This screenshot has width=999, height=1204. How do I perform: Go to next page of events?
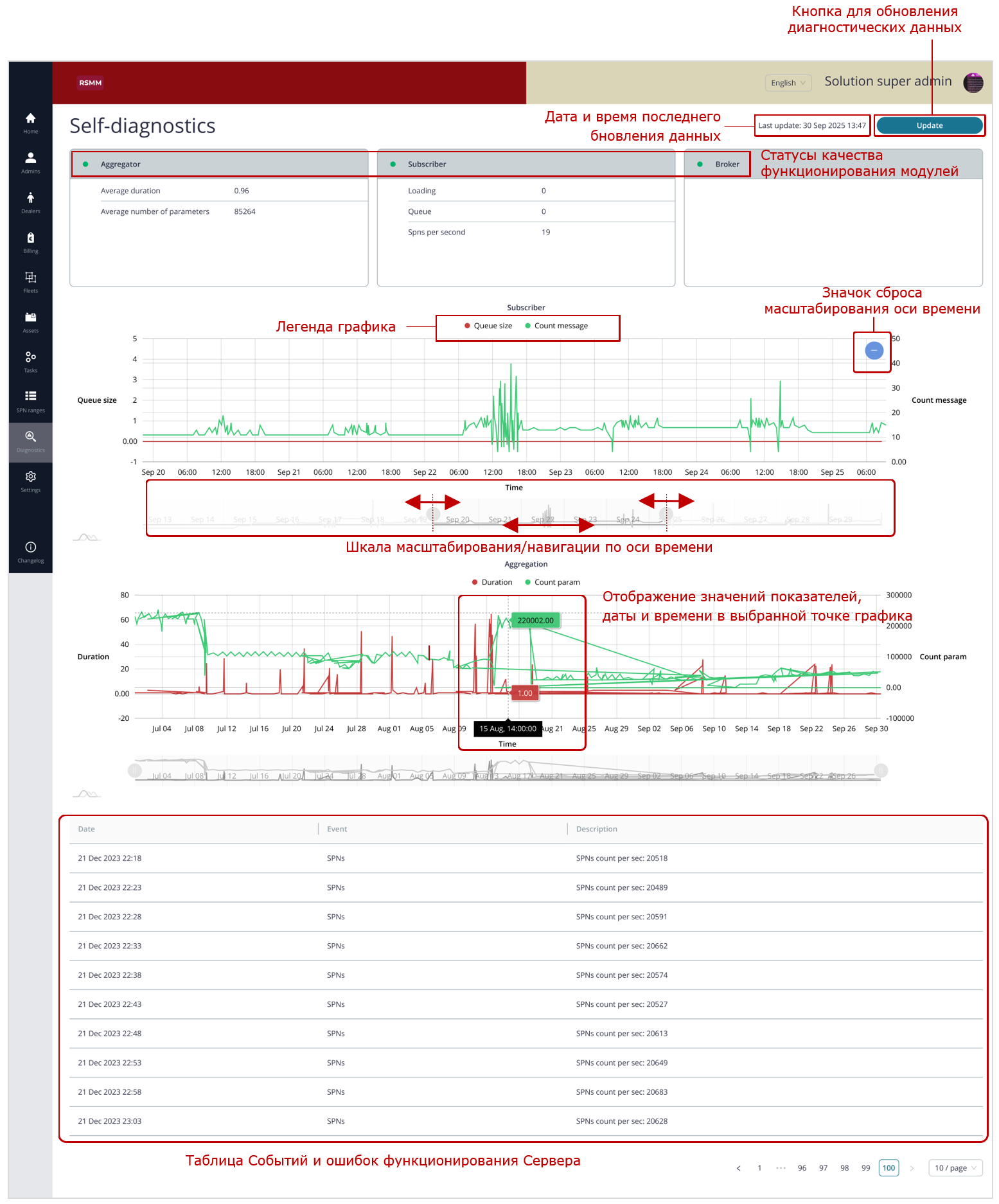pyautogui.click(x=912, y=1168)
